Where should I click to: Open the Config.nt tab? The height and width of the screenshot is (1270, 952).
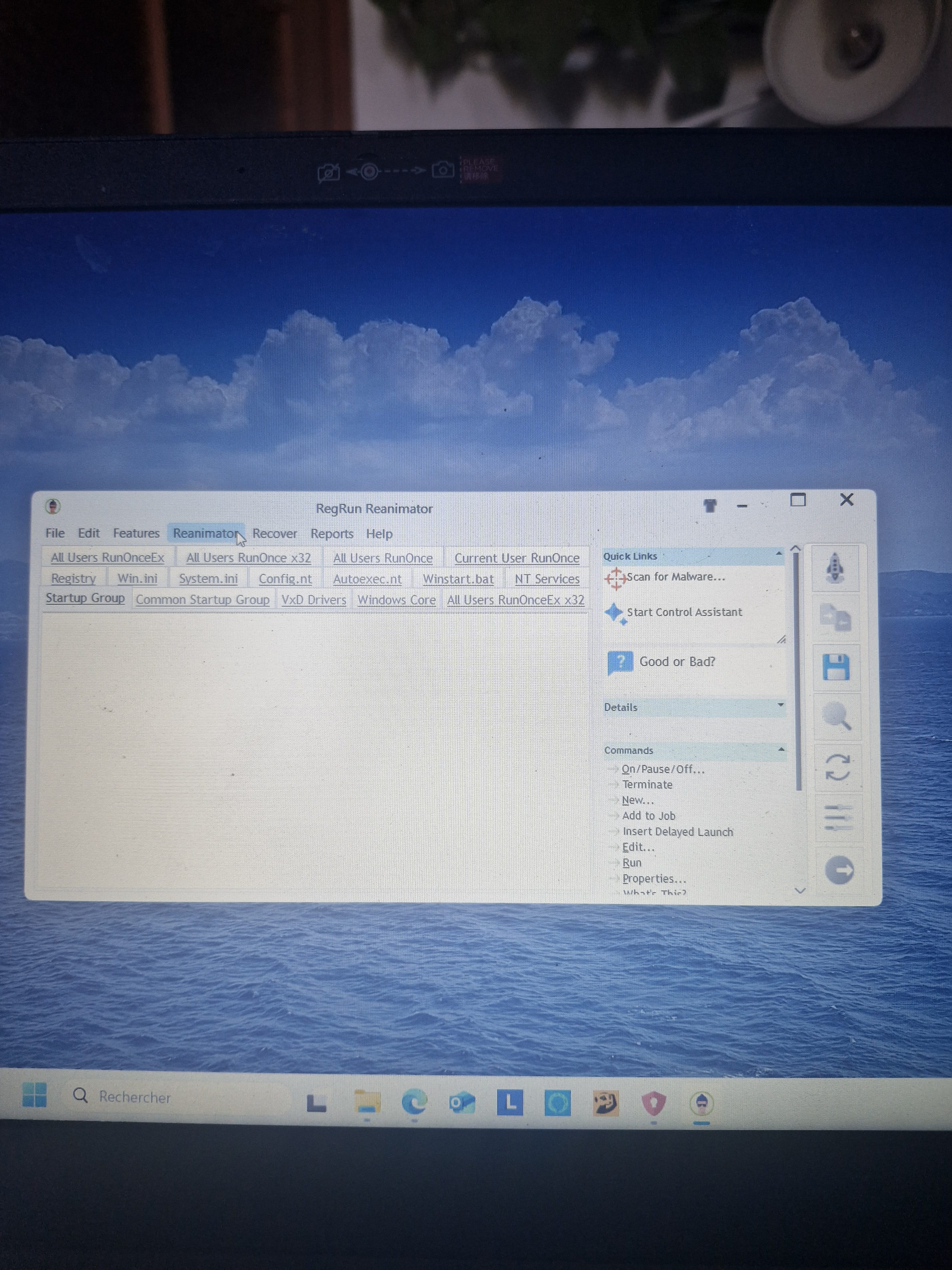click(x=285, y=579)
